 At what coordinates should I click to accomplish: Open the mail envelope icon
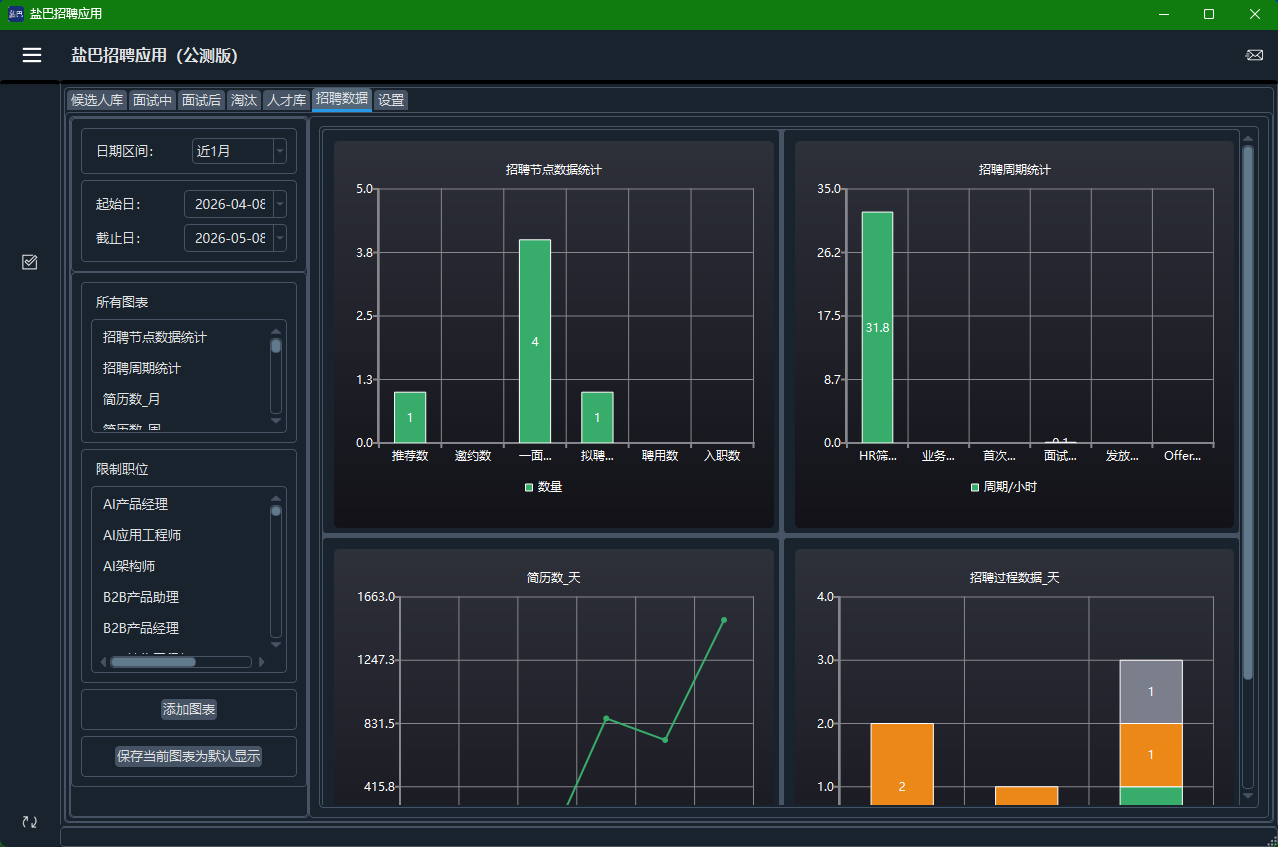[x=1254, y=55]
